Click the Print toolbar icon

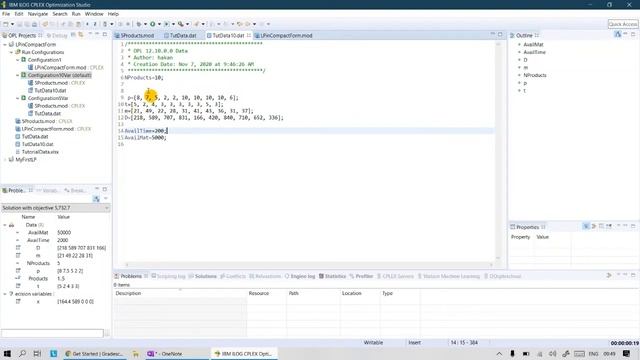(x=35, y=24)
